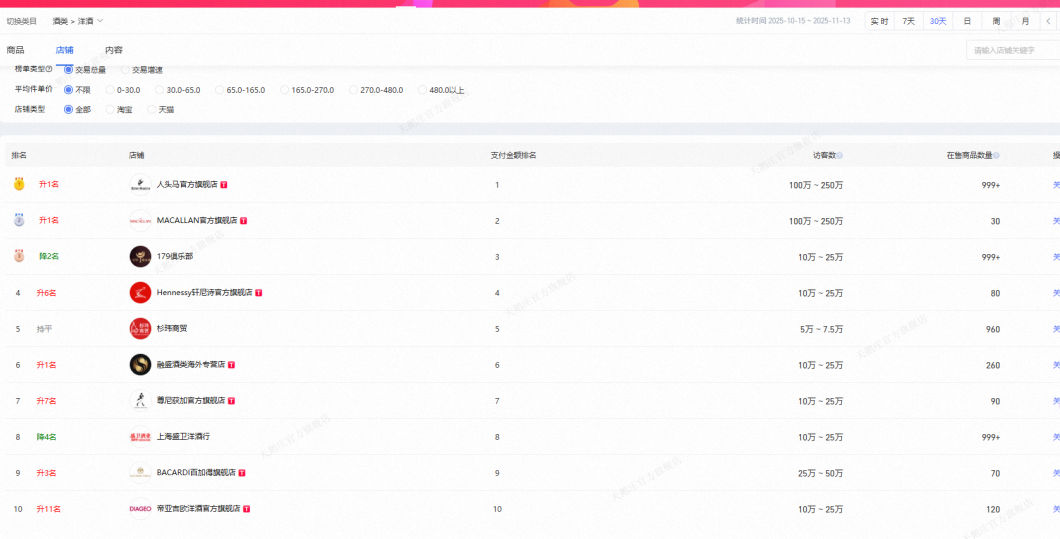The width and height of the screenshot is (1060, 539).
Task: Click the gold medal rank icon
Action: pos(19,184)
